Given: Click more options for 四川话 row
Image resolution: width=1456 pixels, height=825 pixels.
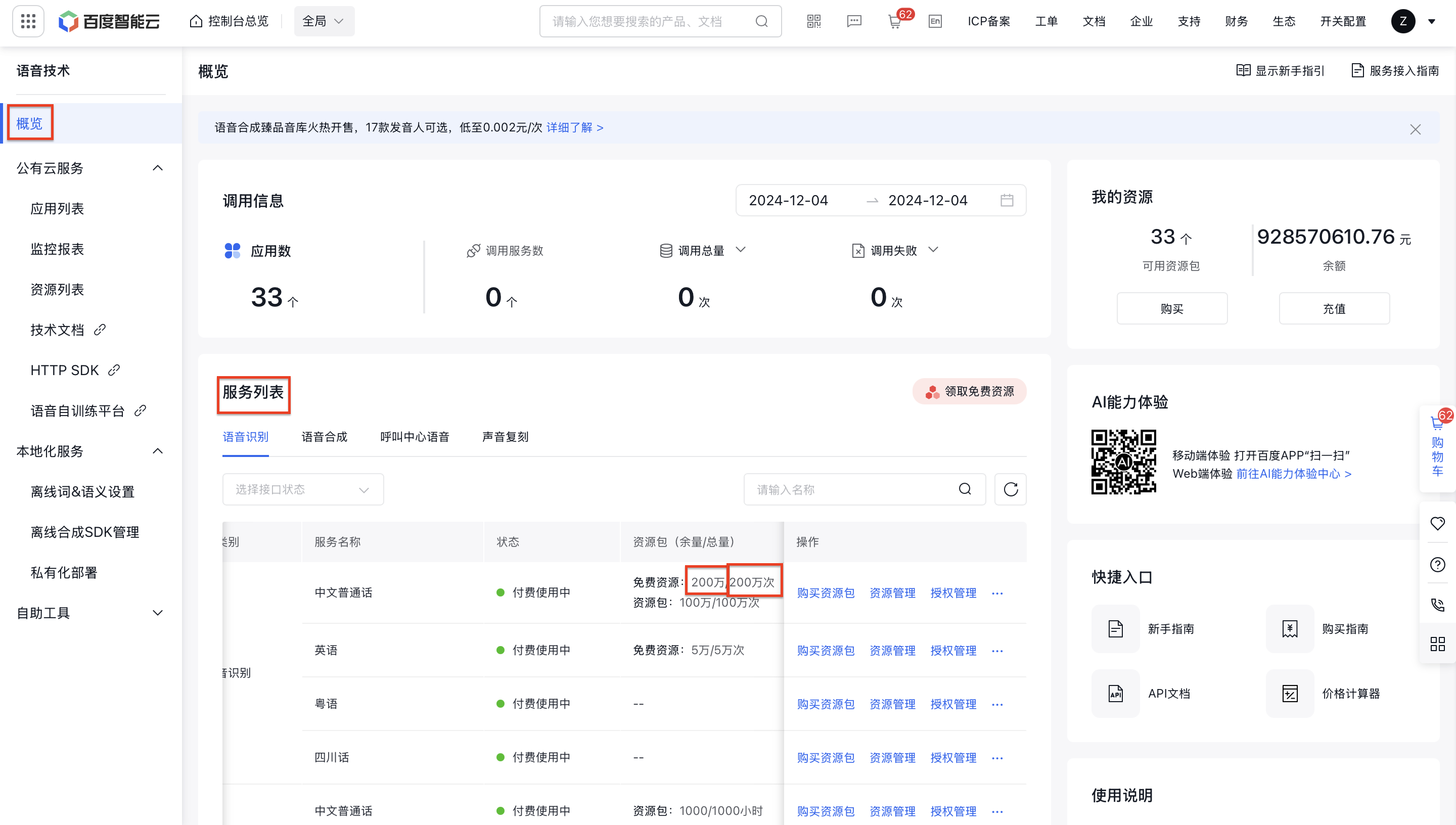Looking at the screenshot, I should (997, 758).
